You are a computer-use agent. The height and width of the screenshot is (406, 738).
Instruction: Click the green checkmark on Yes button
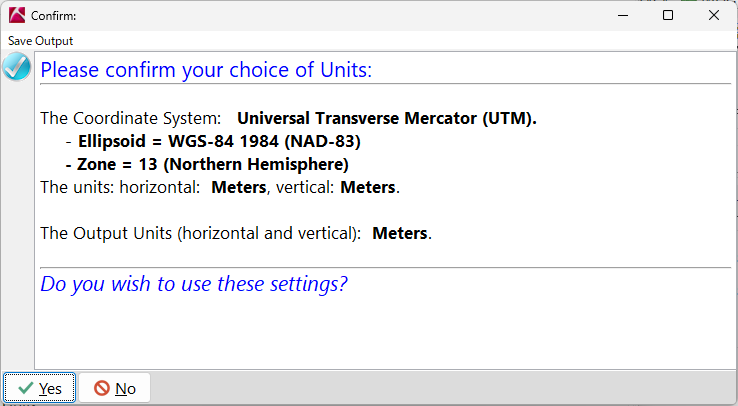pyautogui.click(x=26, y=388)
